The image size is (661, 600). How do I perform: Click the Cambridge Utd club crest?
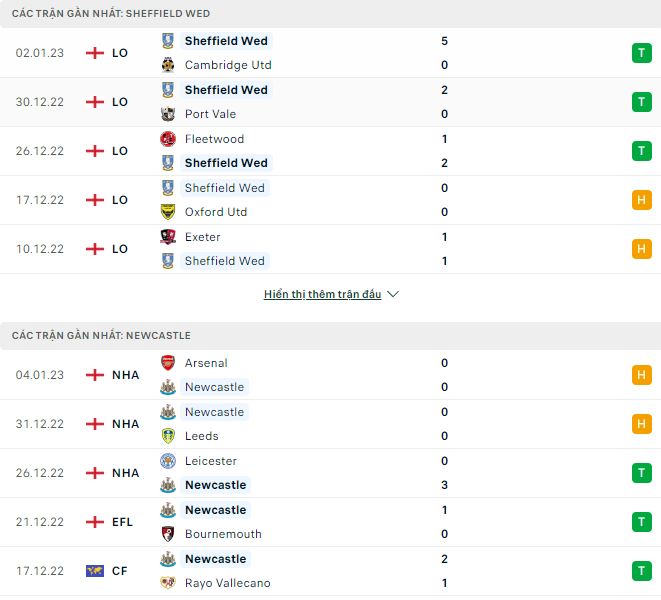(168, 65)
